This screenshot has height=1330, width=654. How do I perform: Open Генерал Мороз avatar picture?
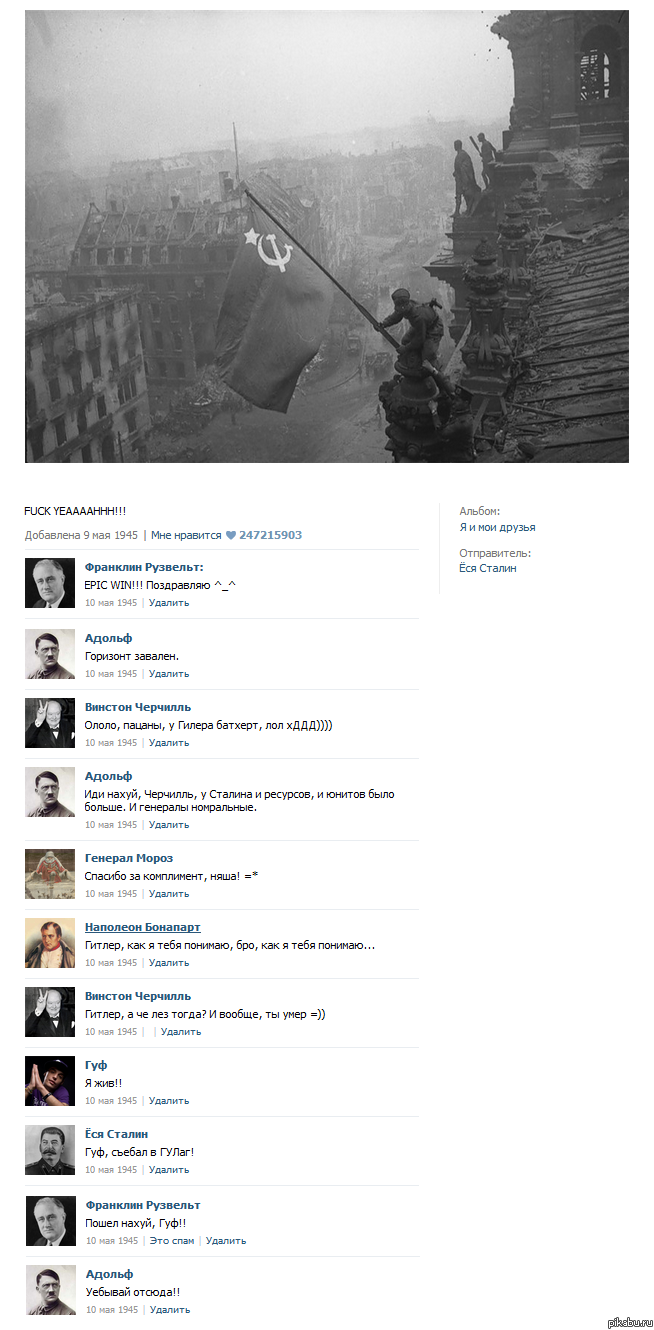50,873
